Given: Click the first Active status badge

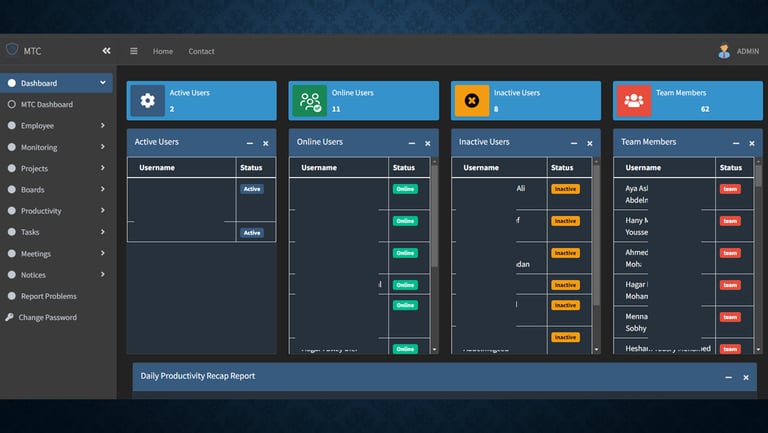Looking at the screenshot, I should pyautogui.click(x=252, y=189).
